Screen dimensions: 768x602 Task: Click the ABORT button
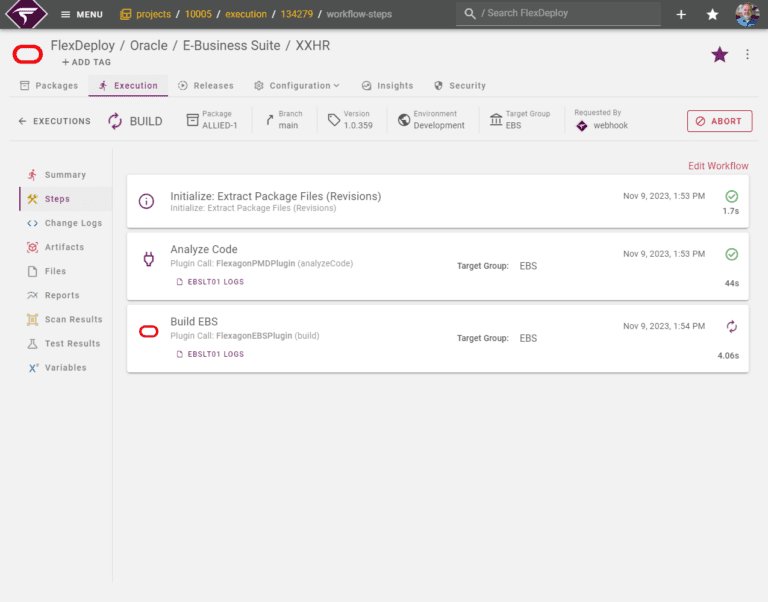click(x=720, y=121)
